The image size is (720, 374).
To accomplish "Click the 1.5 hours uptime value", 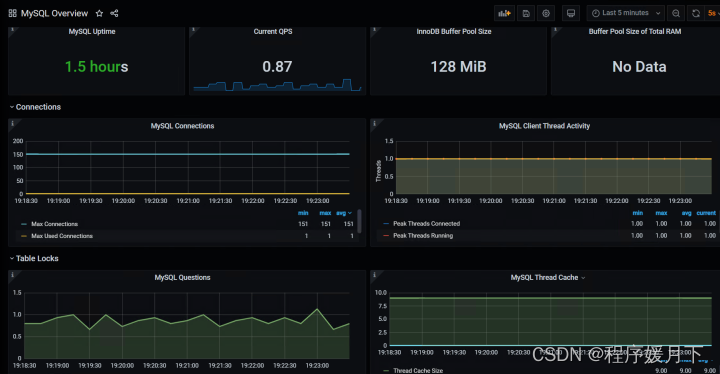I will tap(96, 67).
